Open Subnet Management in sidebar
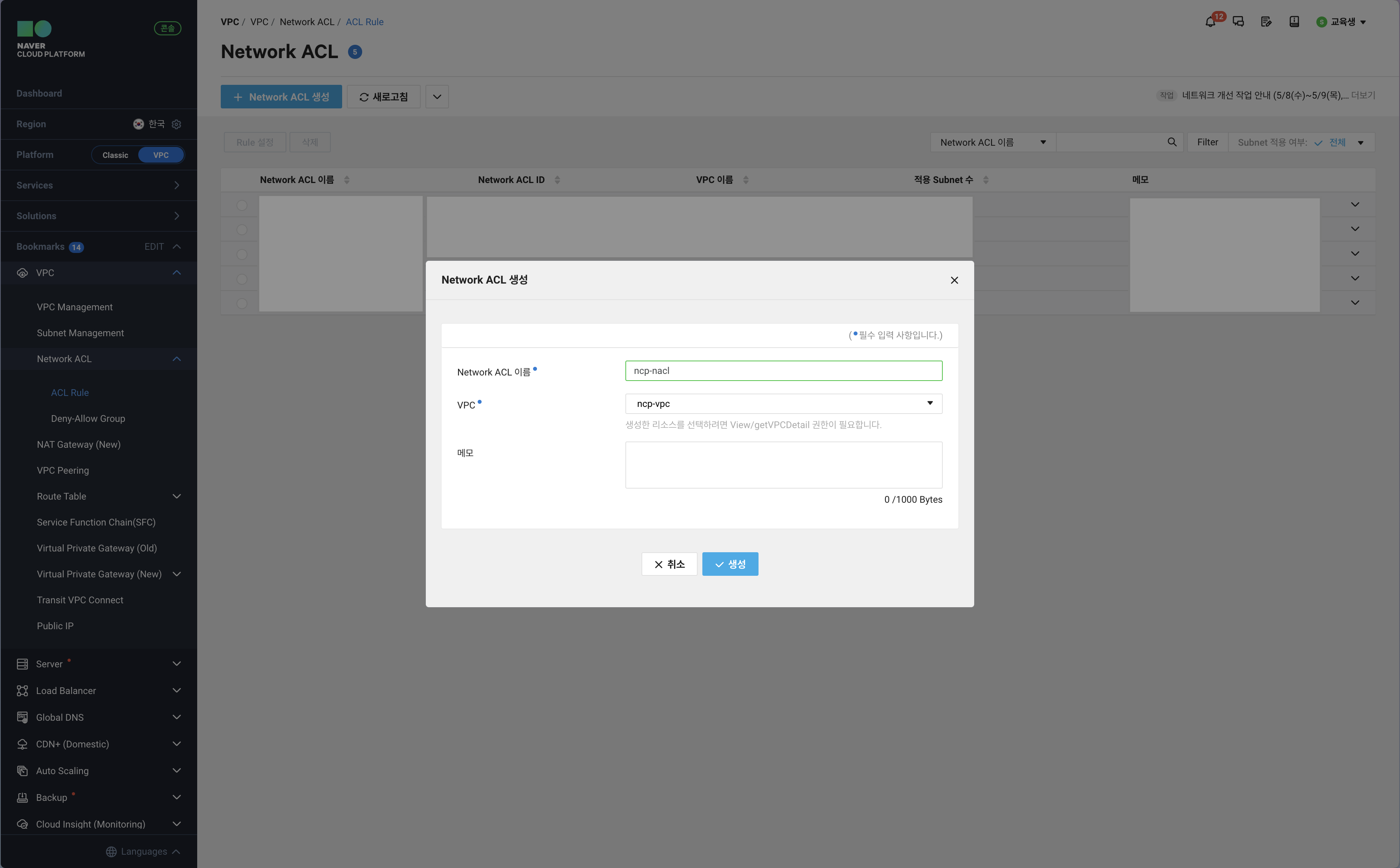Viewport: 1400px width, 868px height. (81, 333)
